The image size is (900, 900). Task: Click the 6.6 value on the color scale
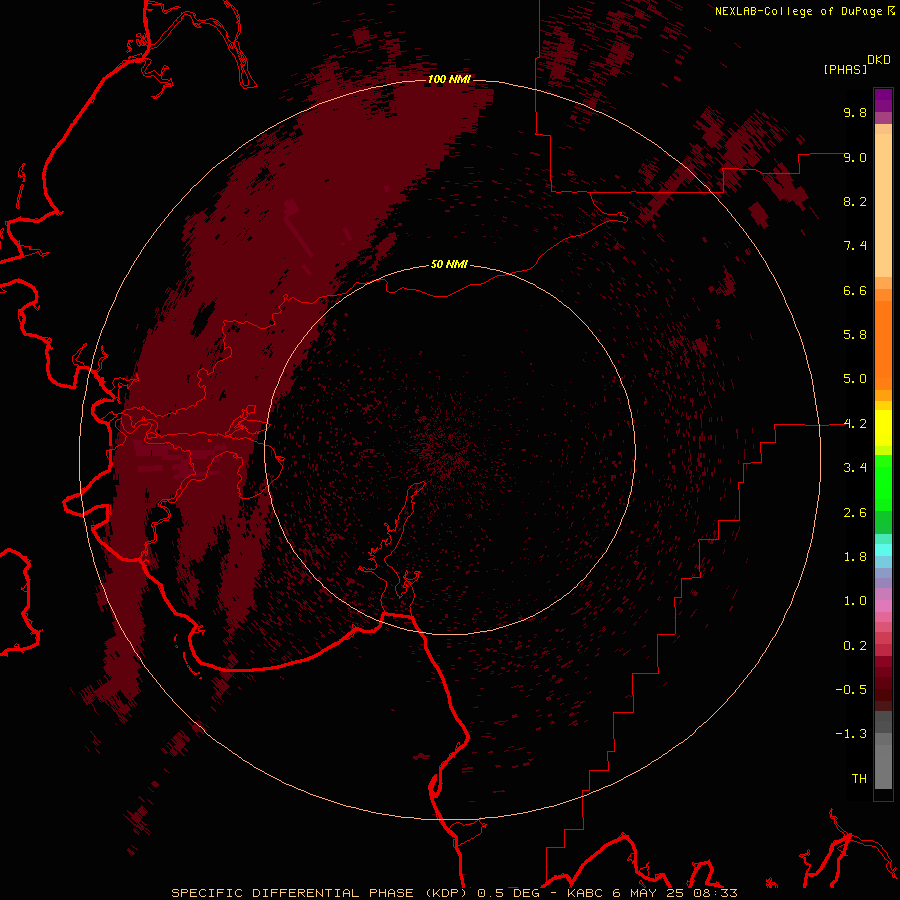pyautogui.click(x=855, y=290)
